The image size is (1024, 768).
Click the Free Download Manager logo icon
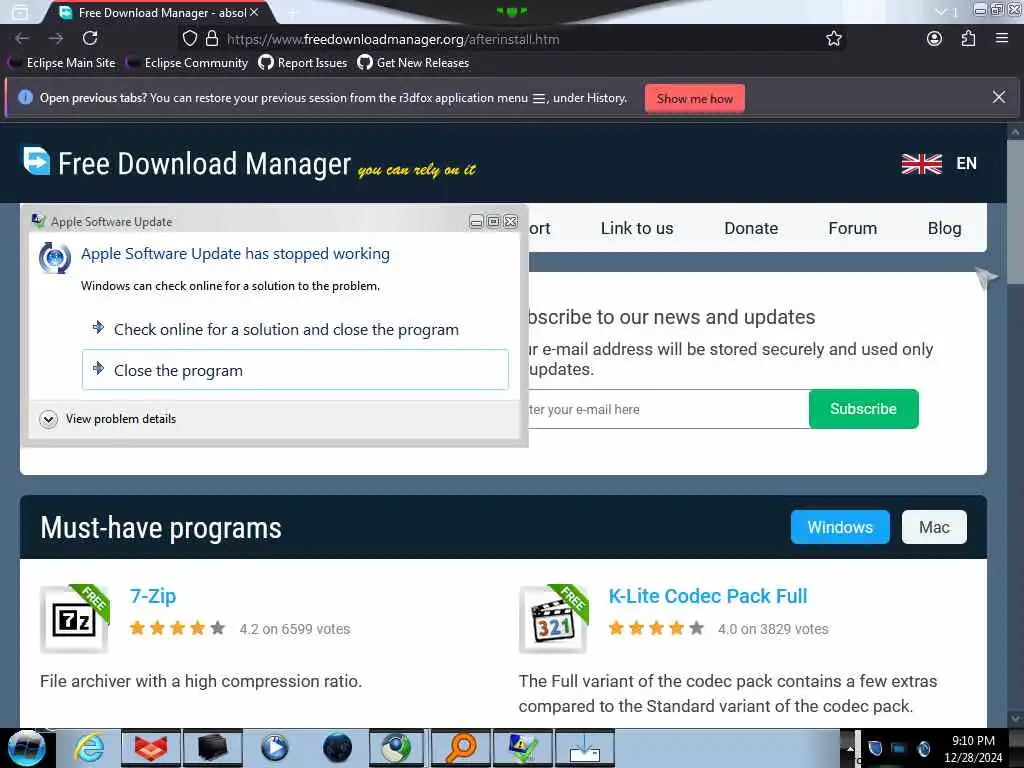(37, 161)
